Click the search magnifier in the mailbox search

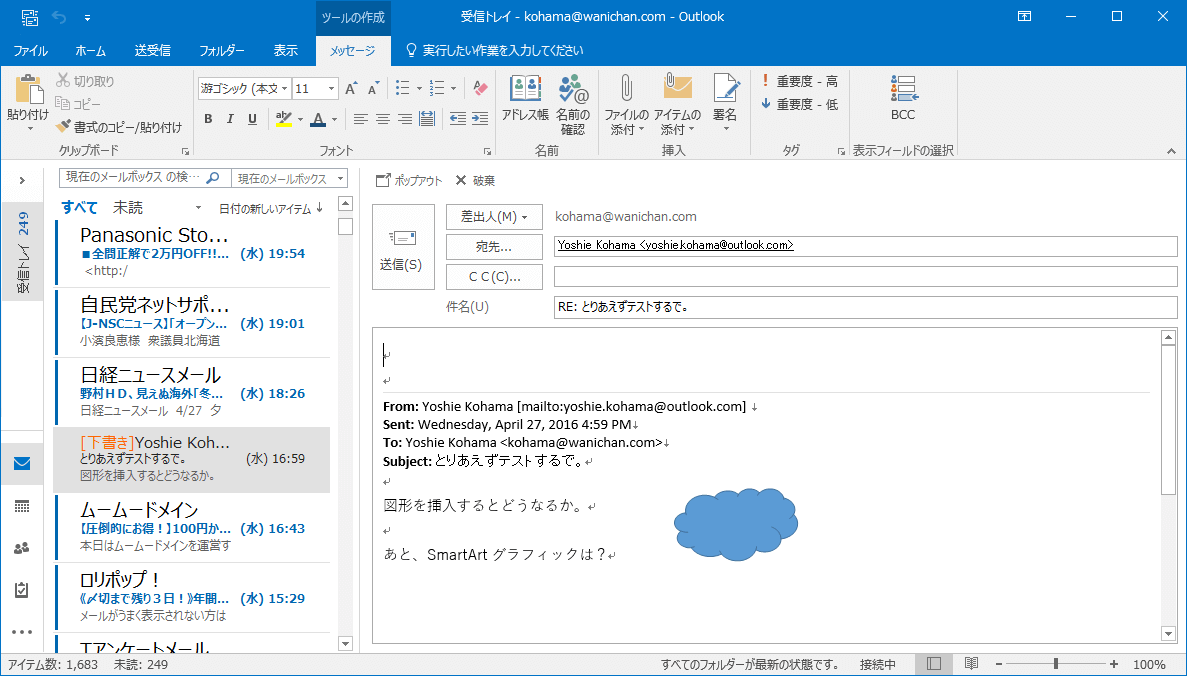point(213,177)
